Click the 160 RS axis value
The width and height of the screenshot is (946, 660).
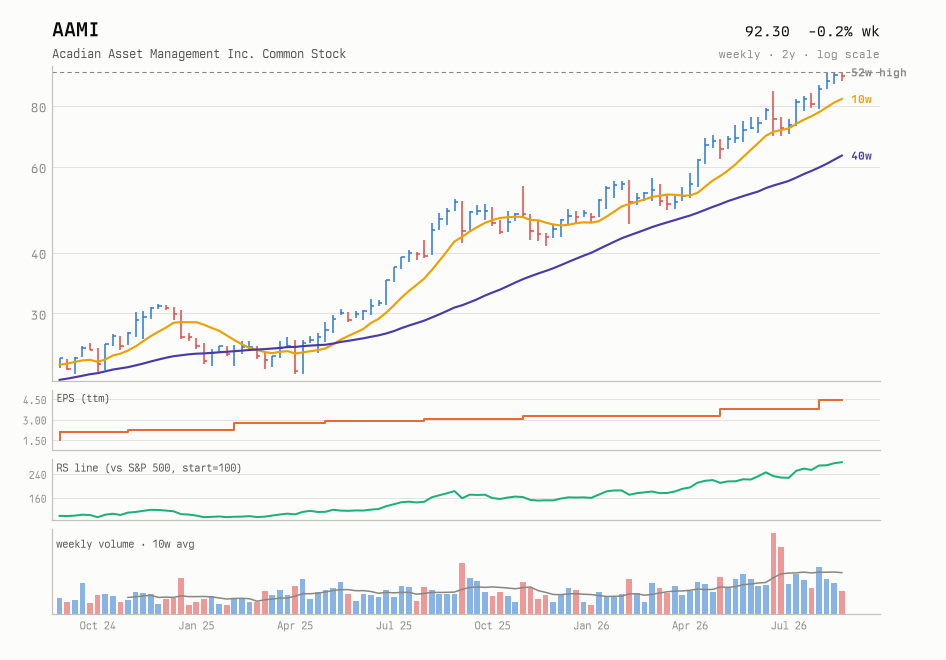[x=37, y=499]
